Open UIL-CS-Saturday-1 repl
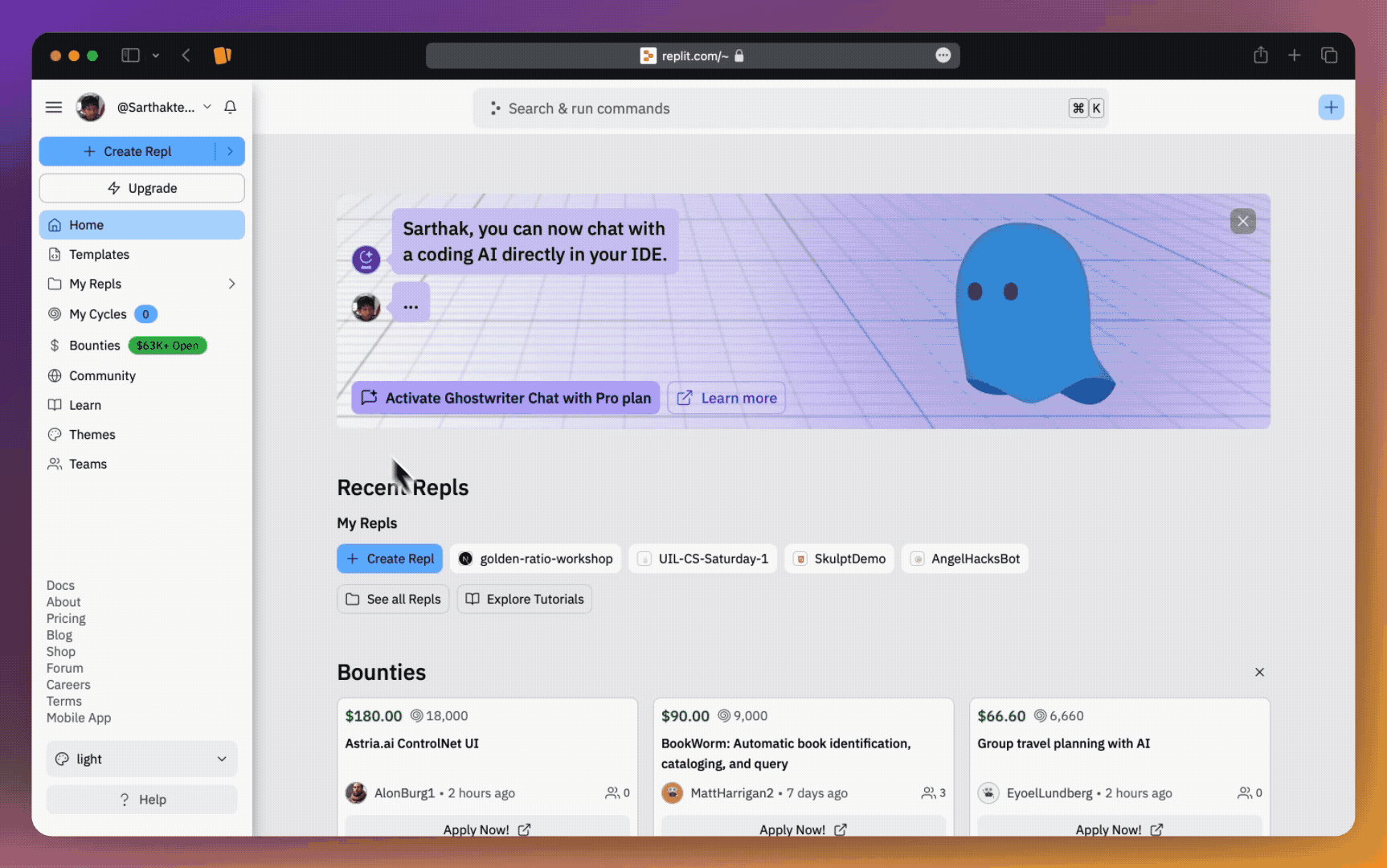The image size is (1387, 868). click(703, 559)
